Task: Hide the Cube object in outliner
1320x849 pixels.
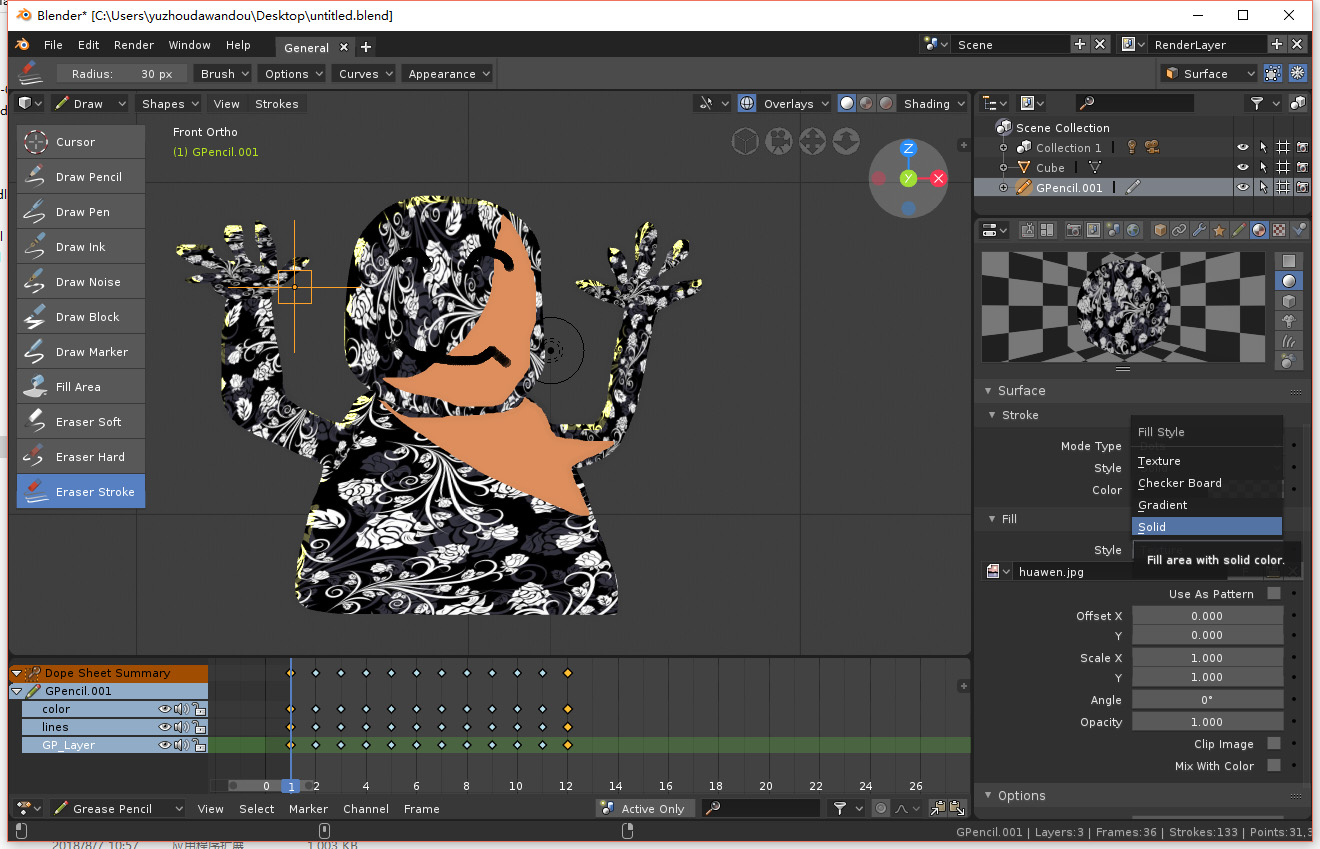Action: pos(1242,168)
